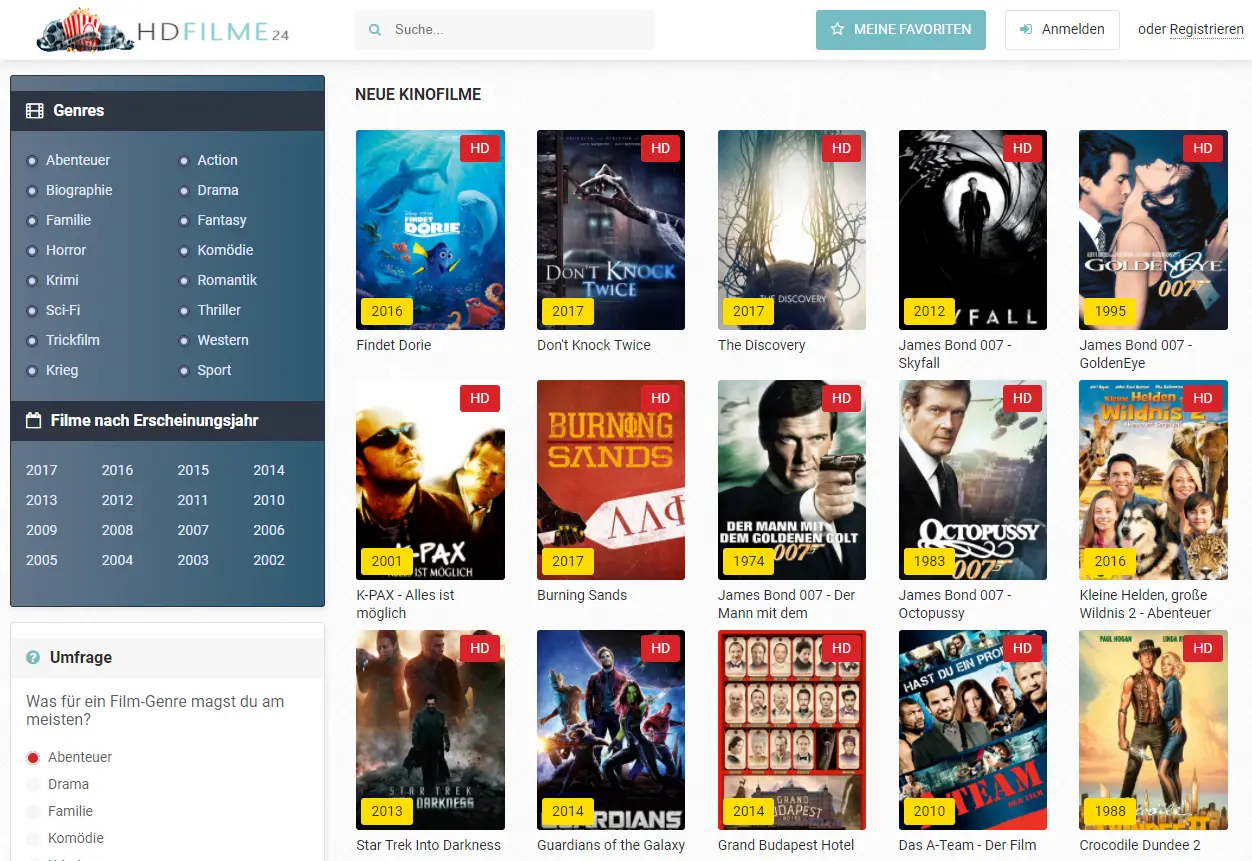The width and height of the screenshot is (1252, 861).
Task: Open the Trickfilm genre
Action: (x=73, y=340)
